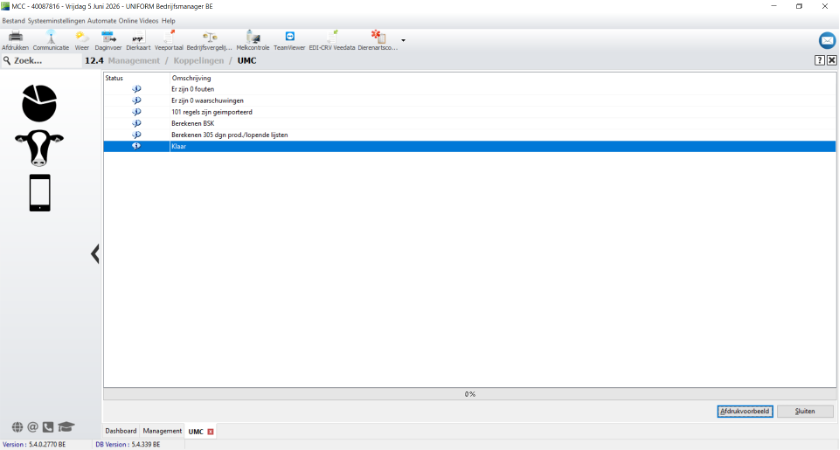Select row 'Er zijn 0 fouten'
The image size is (840, 450).
point(470,89)
